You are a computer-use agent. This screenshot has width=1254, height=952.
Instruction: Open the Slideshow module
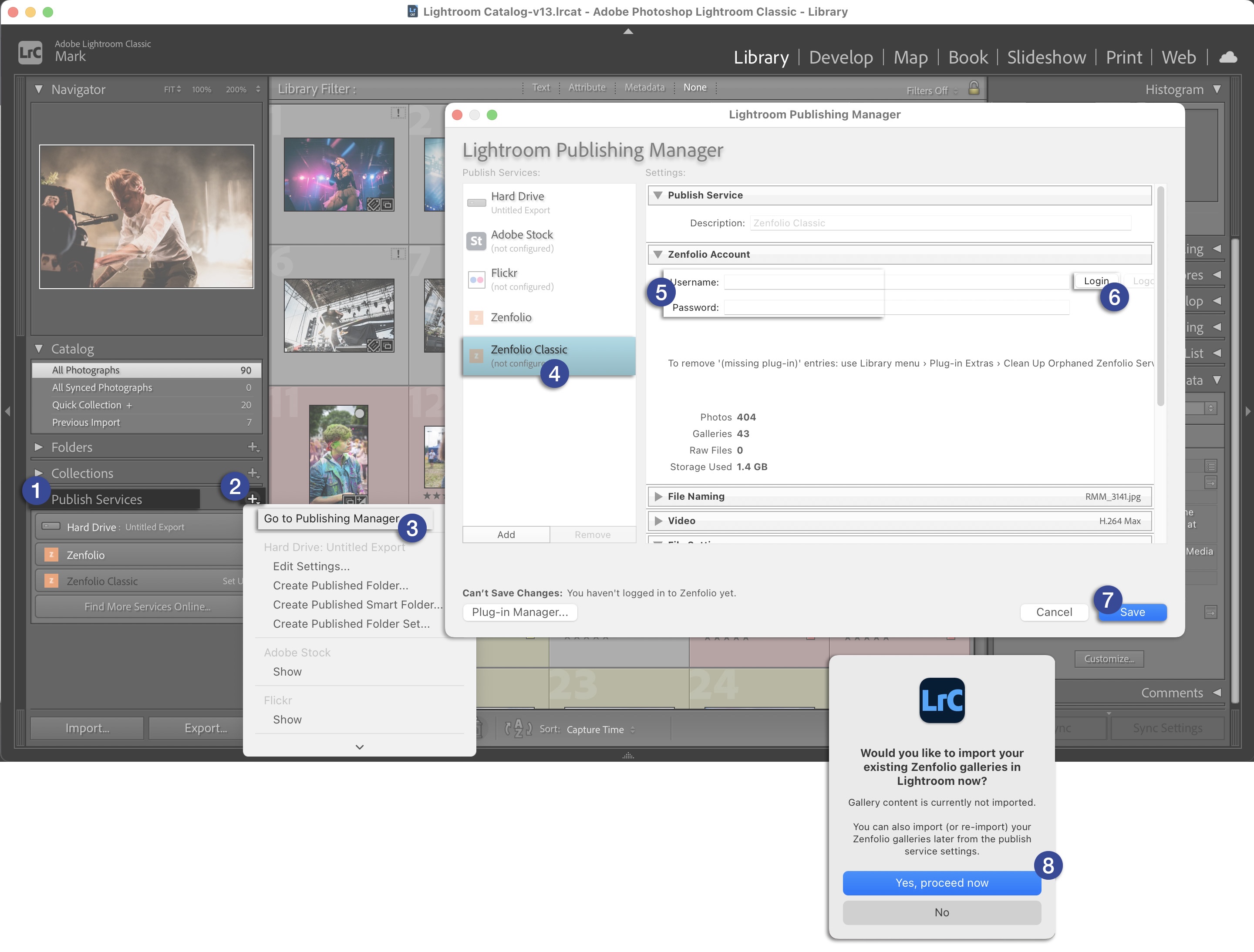(x=1046, y=57)
